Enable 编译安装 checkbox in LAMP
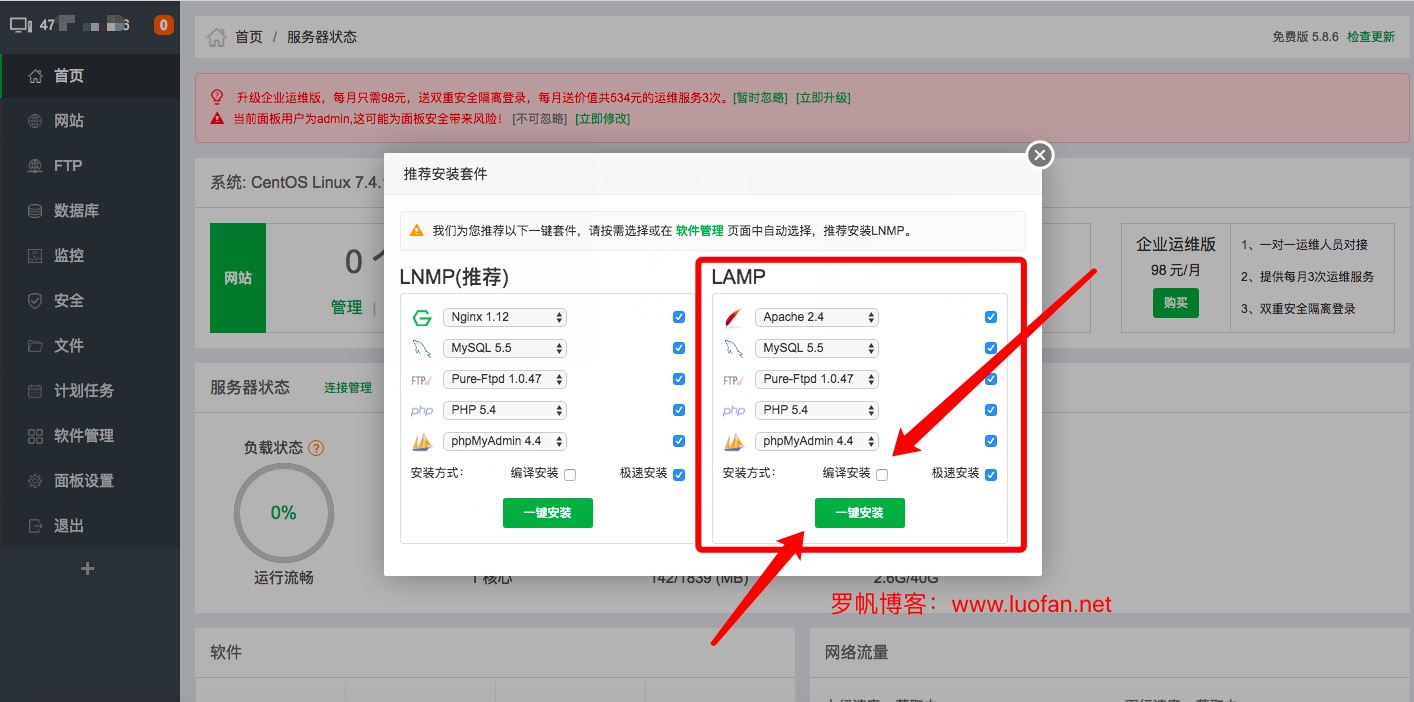Screen dimensions: 1414x702 point(882,475)
